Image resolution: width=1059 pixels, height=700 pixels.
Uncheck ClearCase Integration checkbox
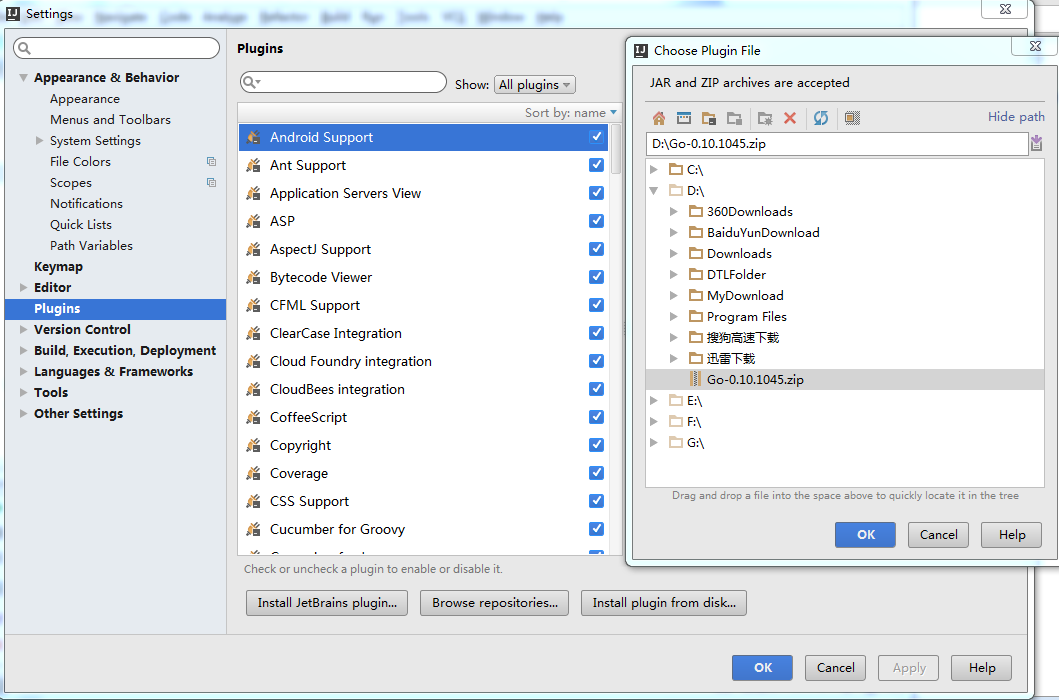(596, 333)
